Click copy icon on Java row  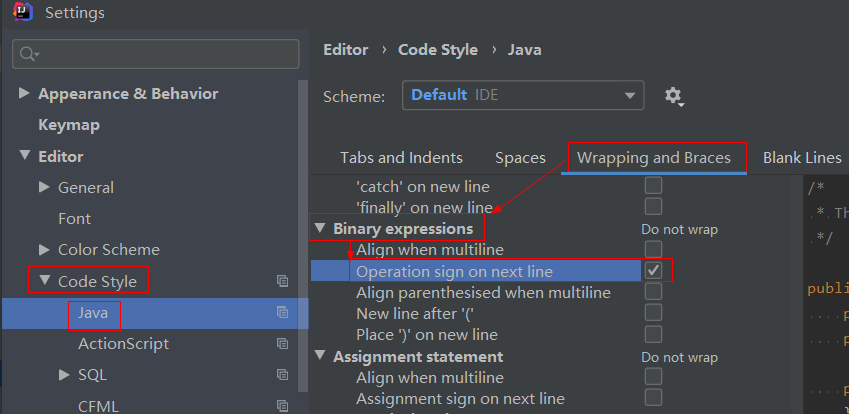pos(282,312)
